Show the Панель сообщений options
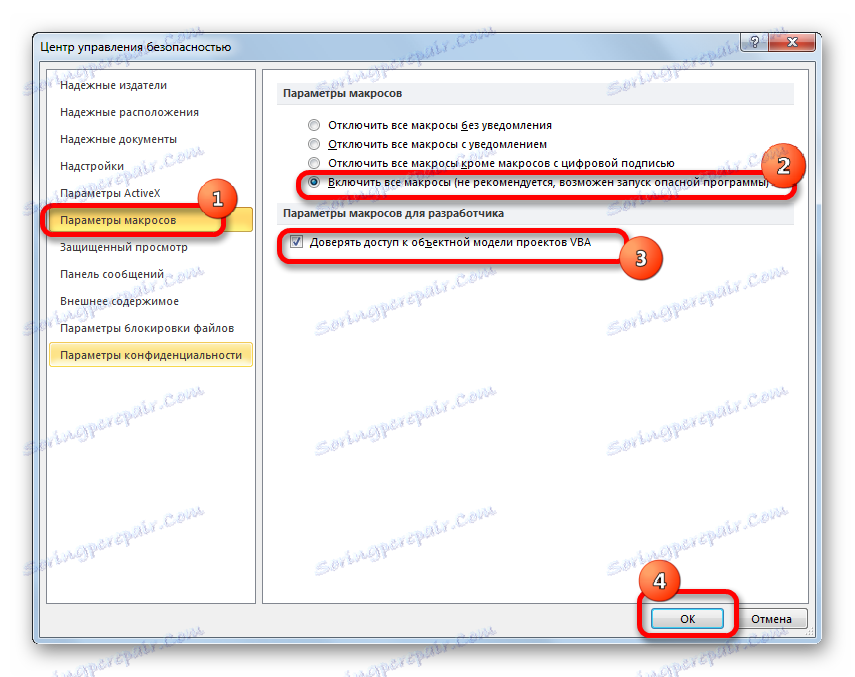Screen dimensions: 855x677 pyautogui.click(x=150, y=274)
